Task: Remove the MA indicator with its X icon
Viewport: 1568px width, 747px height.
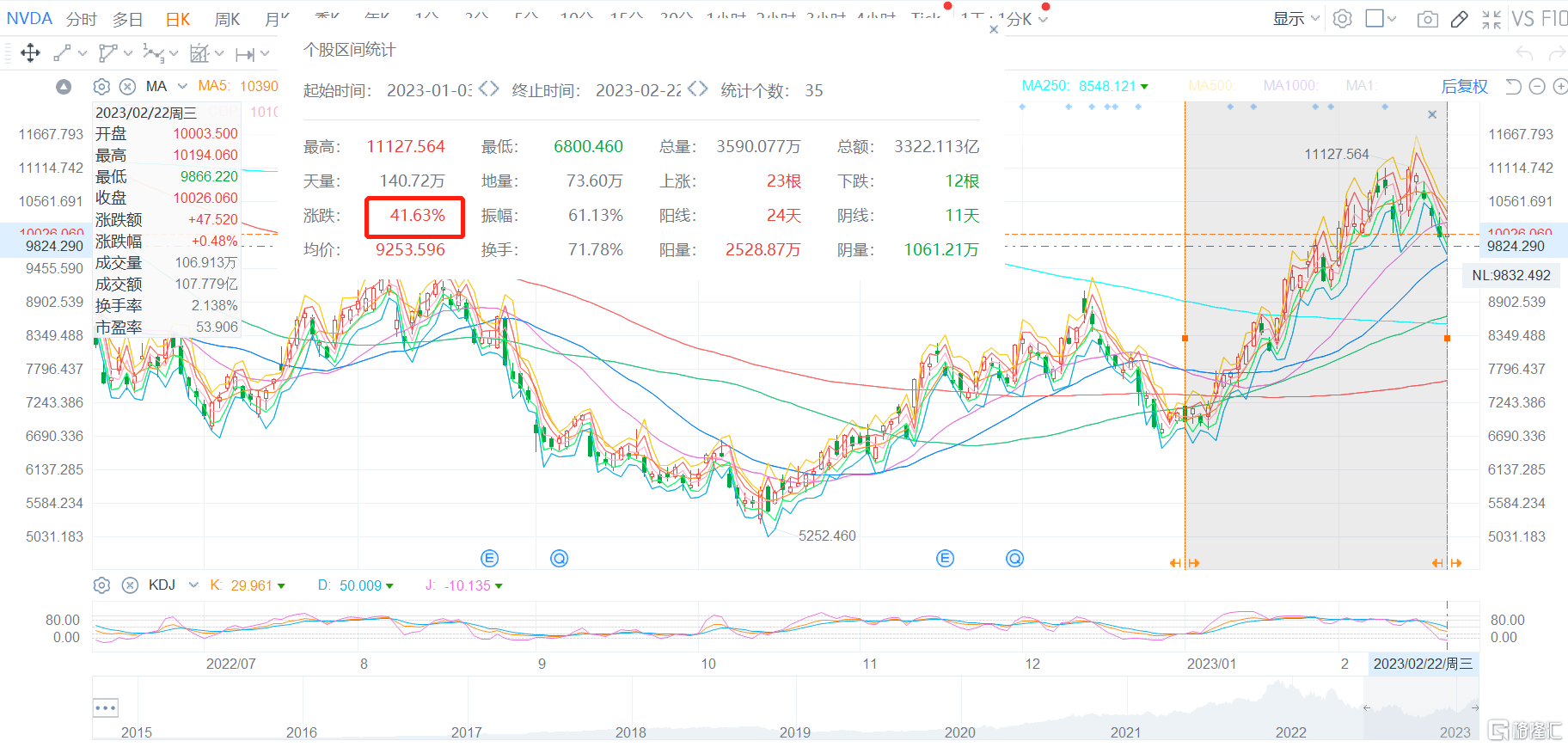Action: [x=127, y=86]
